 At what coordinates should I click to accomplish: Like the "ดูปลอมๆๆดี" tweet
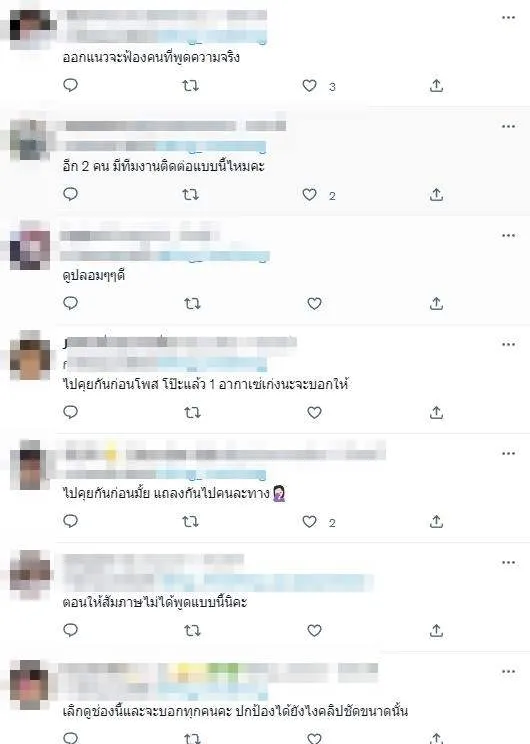click(x=314, y=304)
